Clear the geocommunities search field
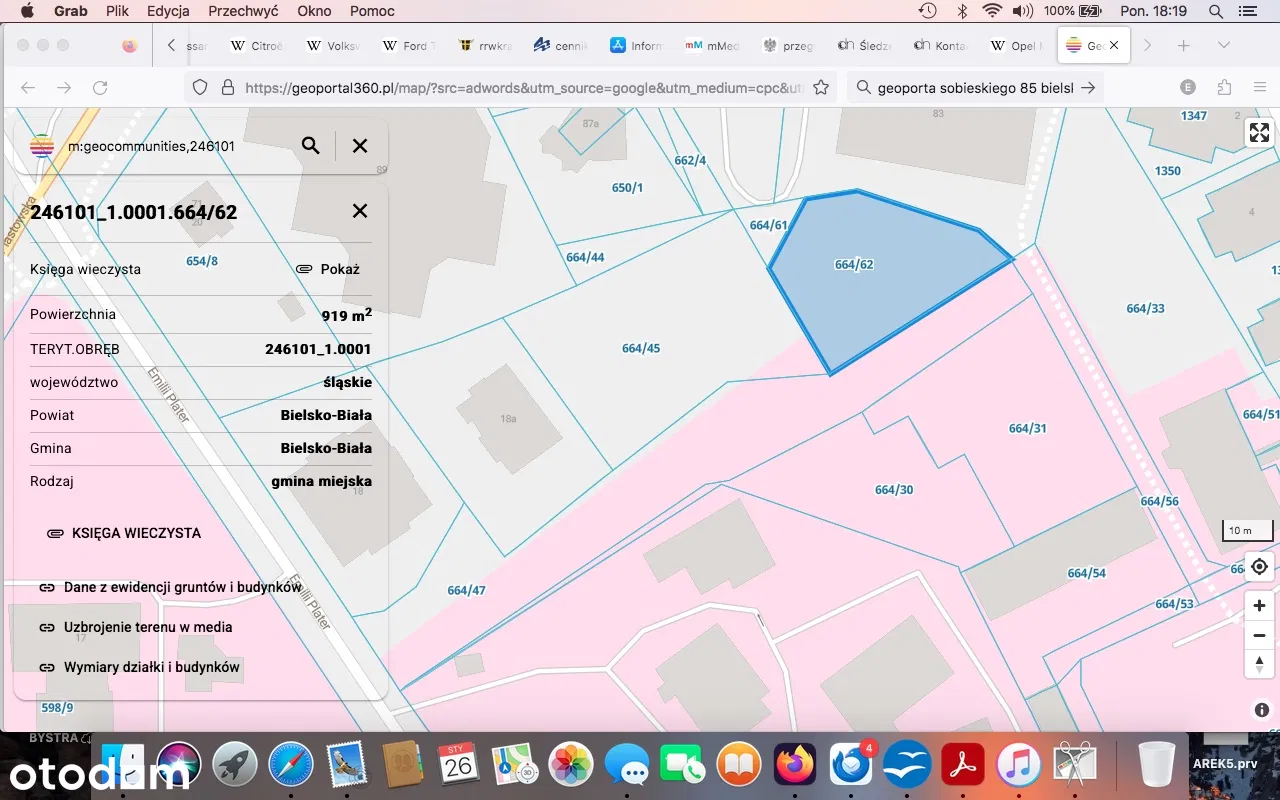 point(360,146)
